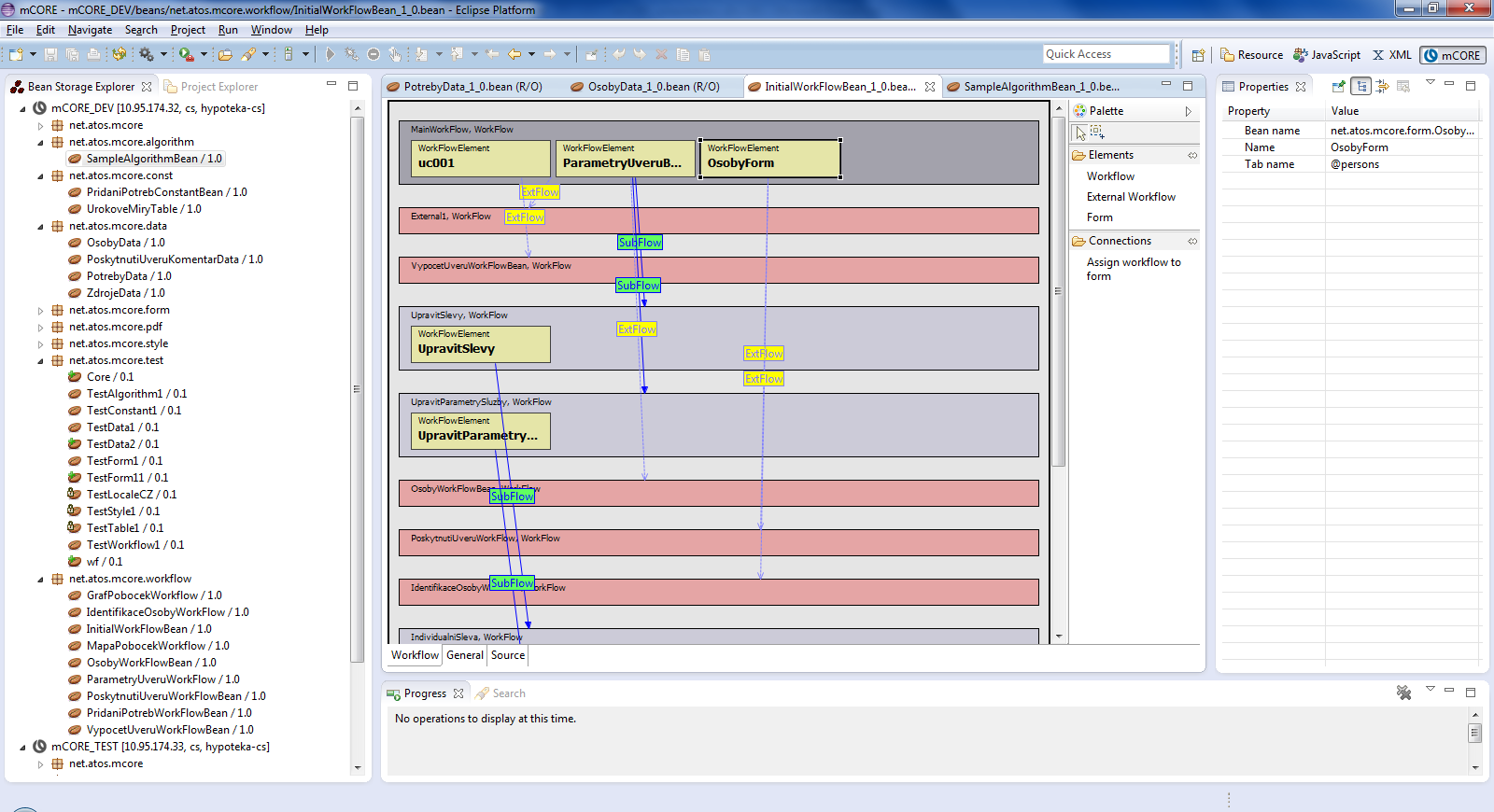Toggle Show Categories in Properties view
Viewport: 1494px width, 812px height.
point(1360,86)
